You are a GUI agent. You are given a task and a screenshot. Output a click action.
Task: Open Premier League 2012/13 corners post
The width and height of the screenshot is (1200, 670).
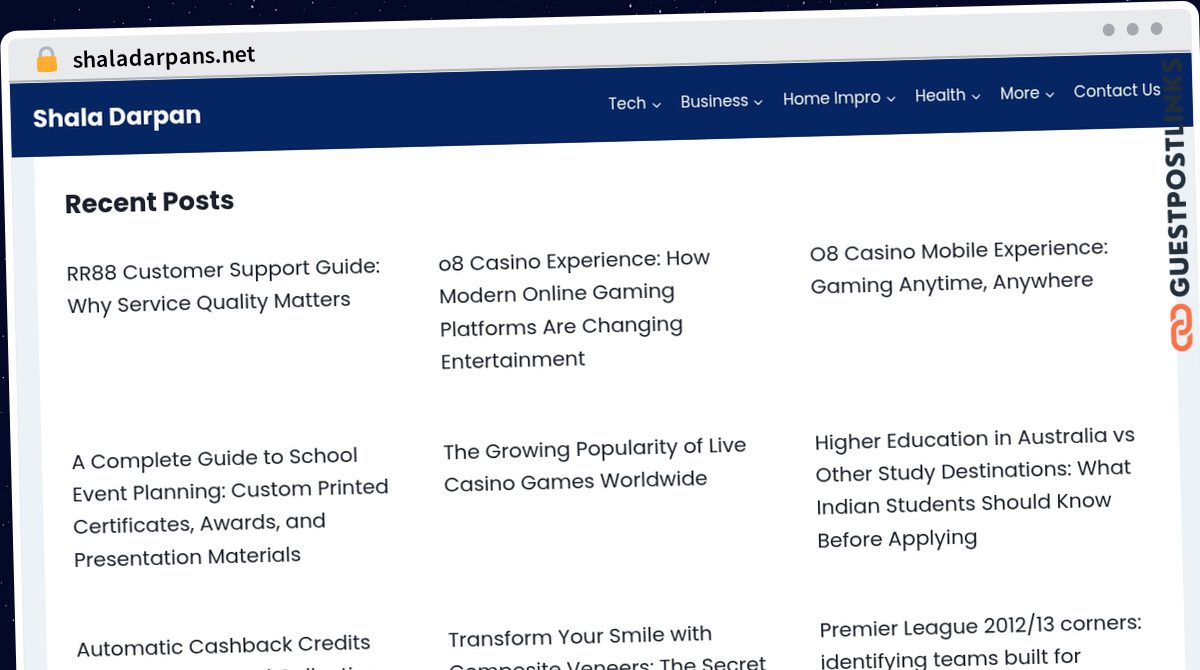[981, 640]
